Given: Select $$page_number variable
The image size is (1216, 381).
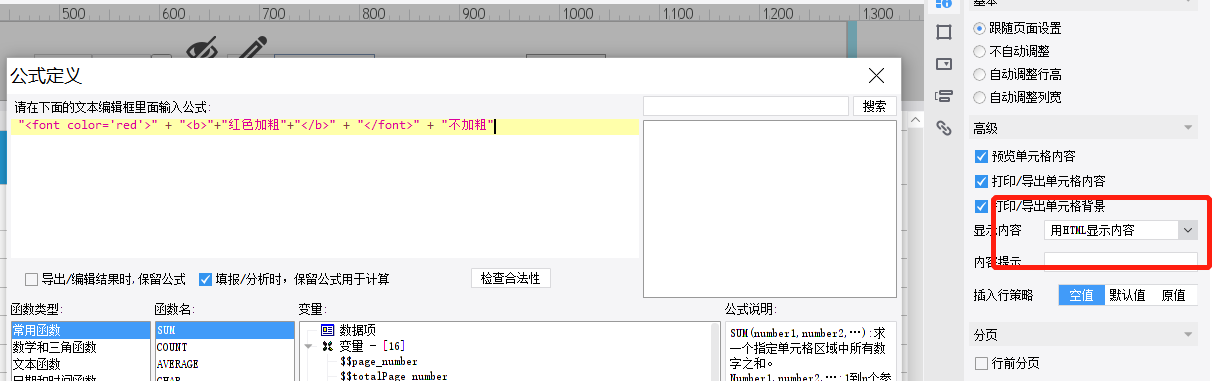Looking at the screenshot, I should point(378,361).
